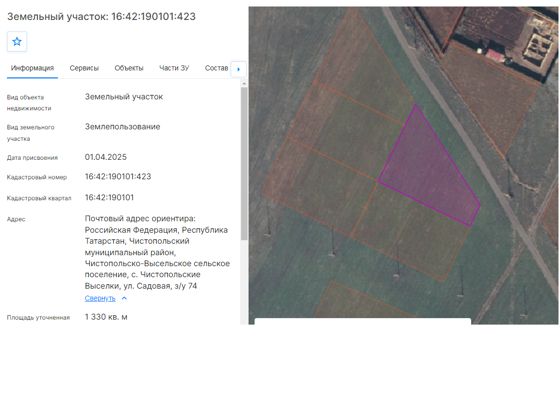
Task: Open the Состав tab
Action: (x=216, y=68)
